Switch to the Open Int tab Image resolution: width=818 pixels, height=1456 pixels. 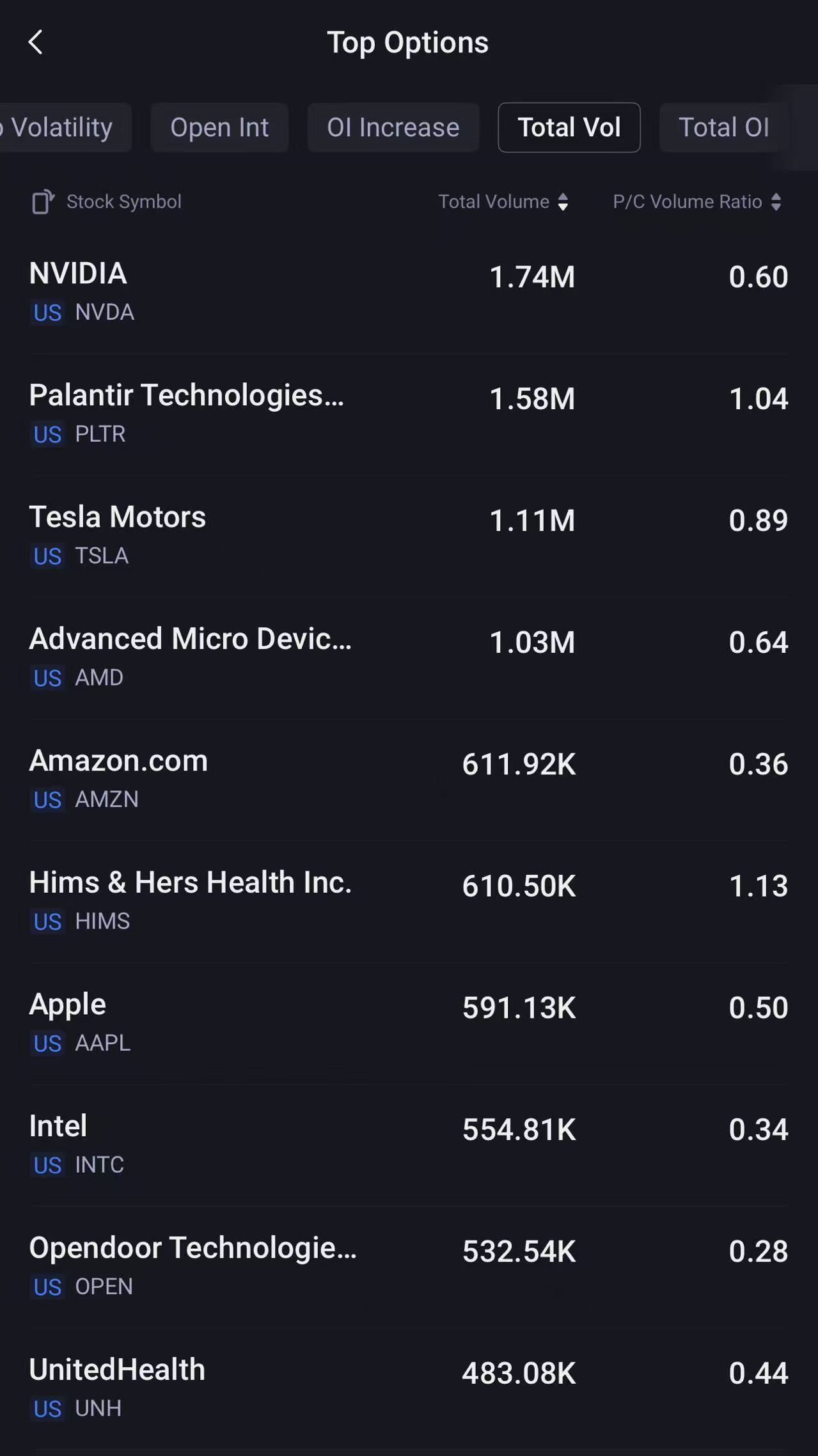click(x=219, y=127)
